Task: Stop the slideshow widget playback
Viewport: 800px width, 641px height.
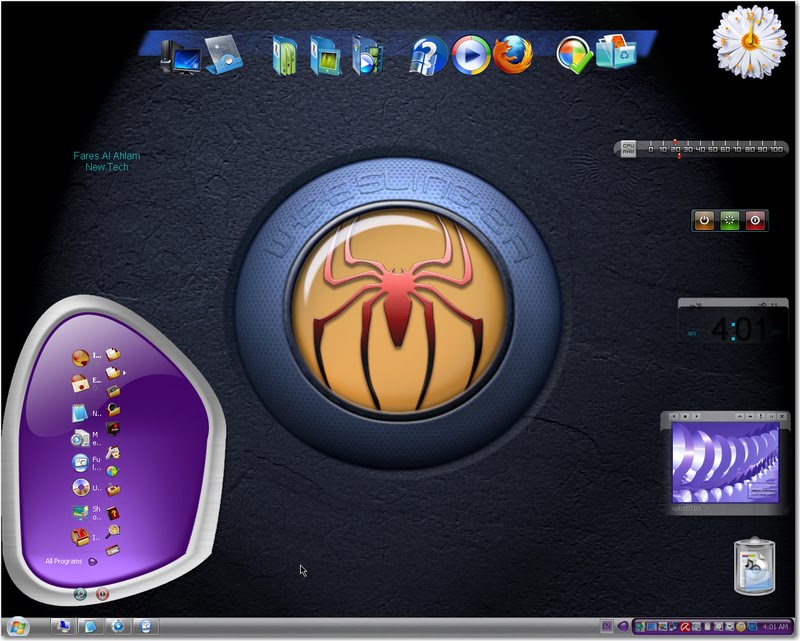Action: tap(685, 416)
